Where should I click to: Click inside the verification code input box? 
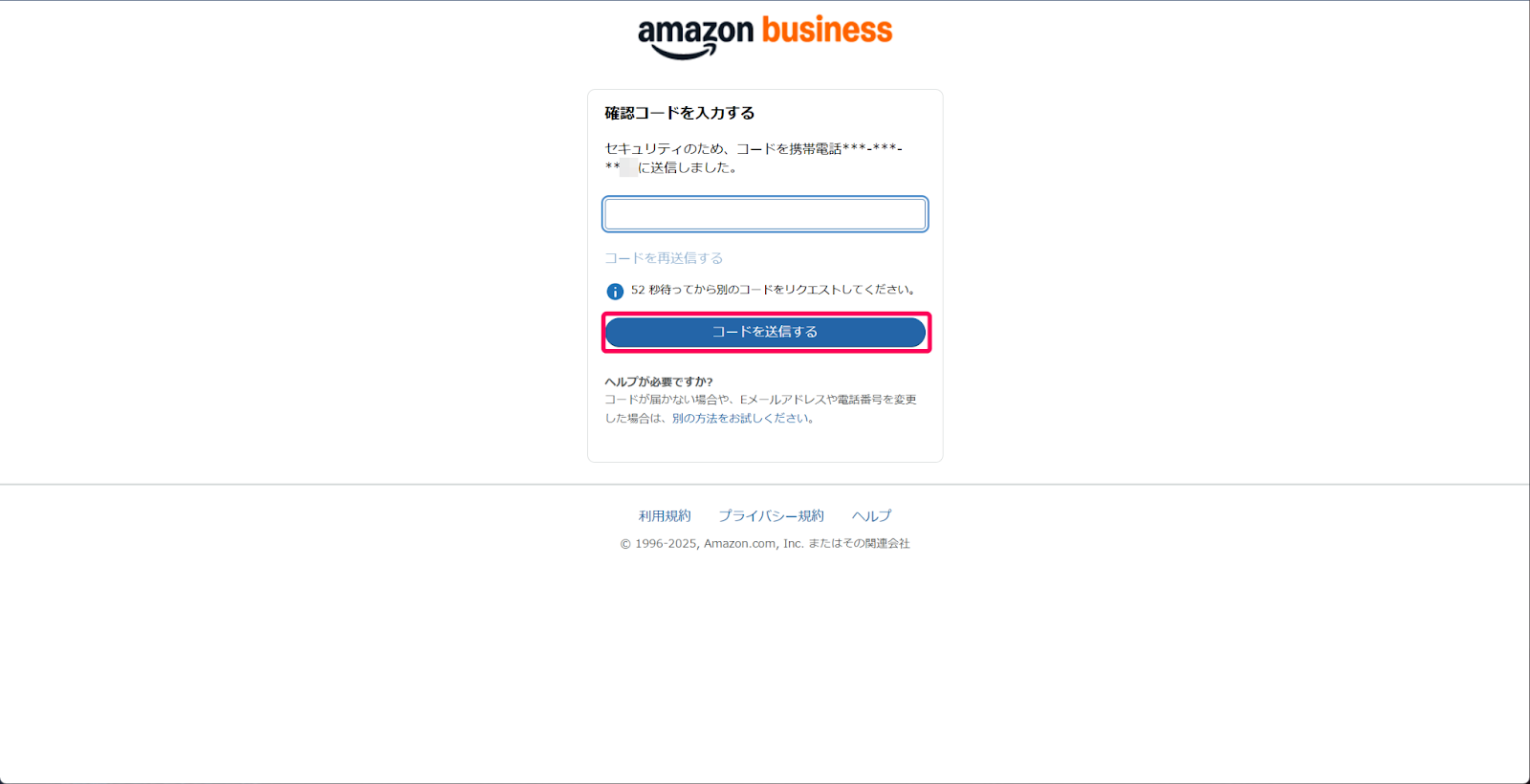[x=764, y=213]
